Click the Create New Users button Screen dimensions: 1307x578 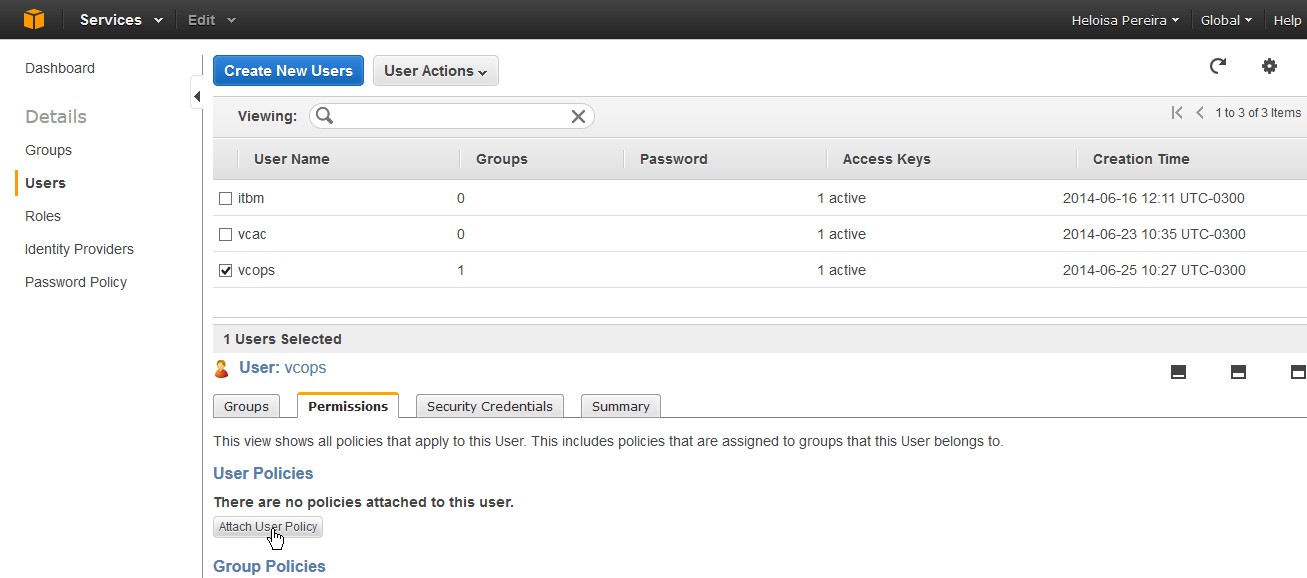(x=288, y=71)
